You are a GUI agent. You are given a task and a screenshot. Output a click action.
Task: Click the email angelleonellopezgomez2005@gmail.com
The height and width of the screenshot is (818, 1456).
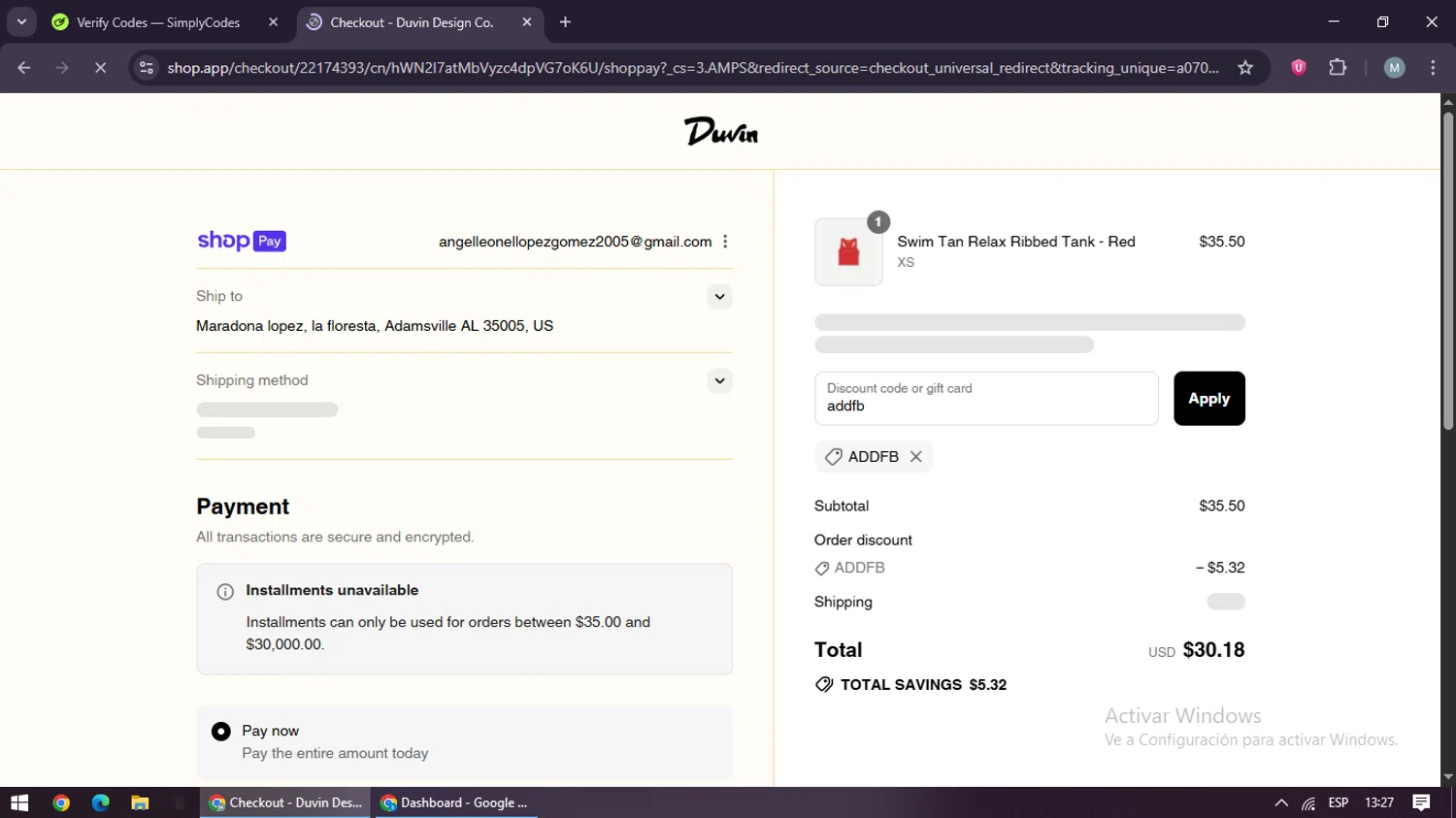coord(575,242)
